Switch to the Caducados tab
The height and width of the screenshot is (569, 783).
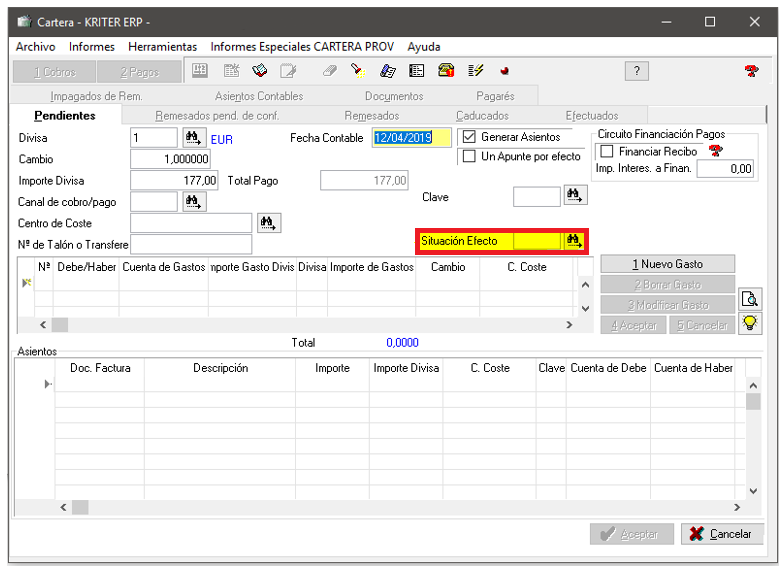tap(482, 116)
